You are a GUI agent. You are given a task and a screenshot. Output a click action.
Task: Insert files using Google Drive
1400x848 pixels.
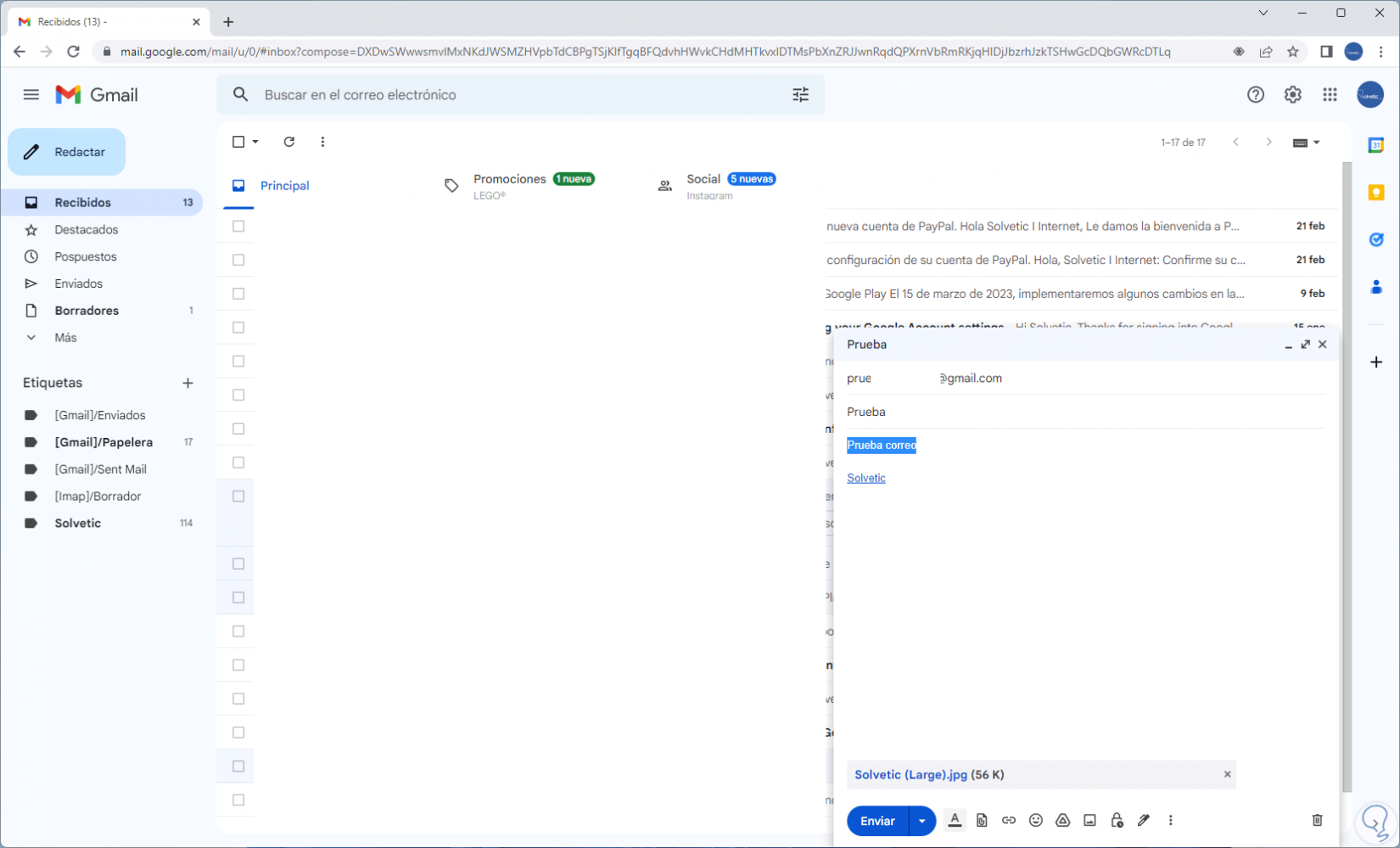point(1062,820)
